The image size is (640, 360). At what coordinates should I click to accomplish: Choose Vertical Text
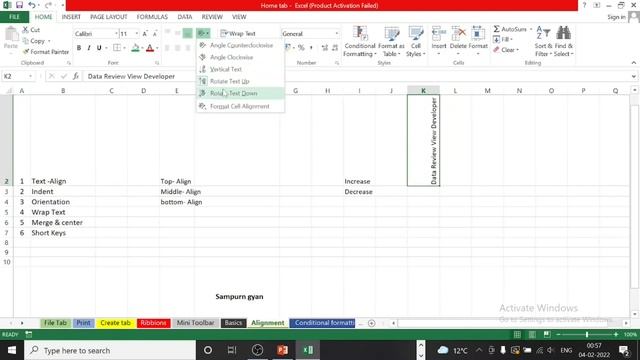[x=240, y=69]
